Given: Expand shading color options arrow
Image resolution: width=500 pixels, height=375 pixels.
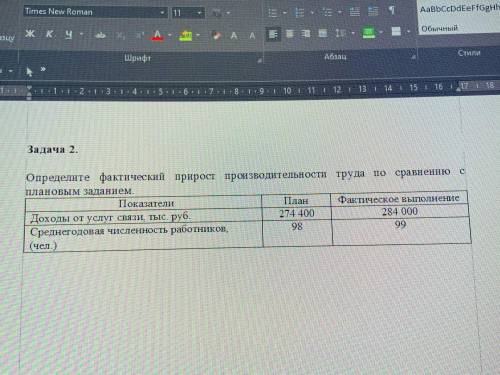Looking at the screenshot, I should click(x=381, y=32).
